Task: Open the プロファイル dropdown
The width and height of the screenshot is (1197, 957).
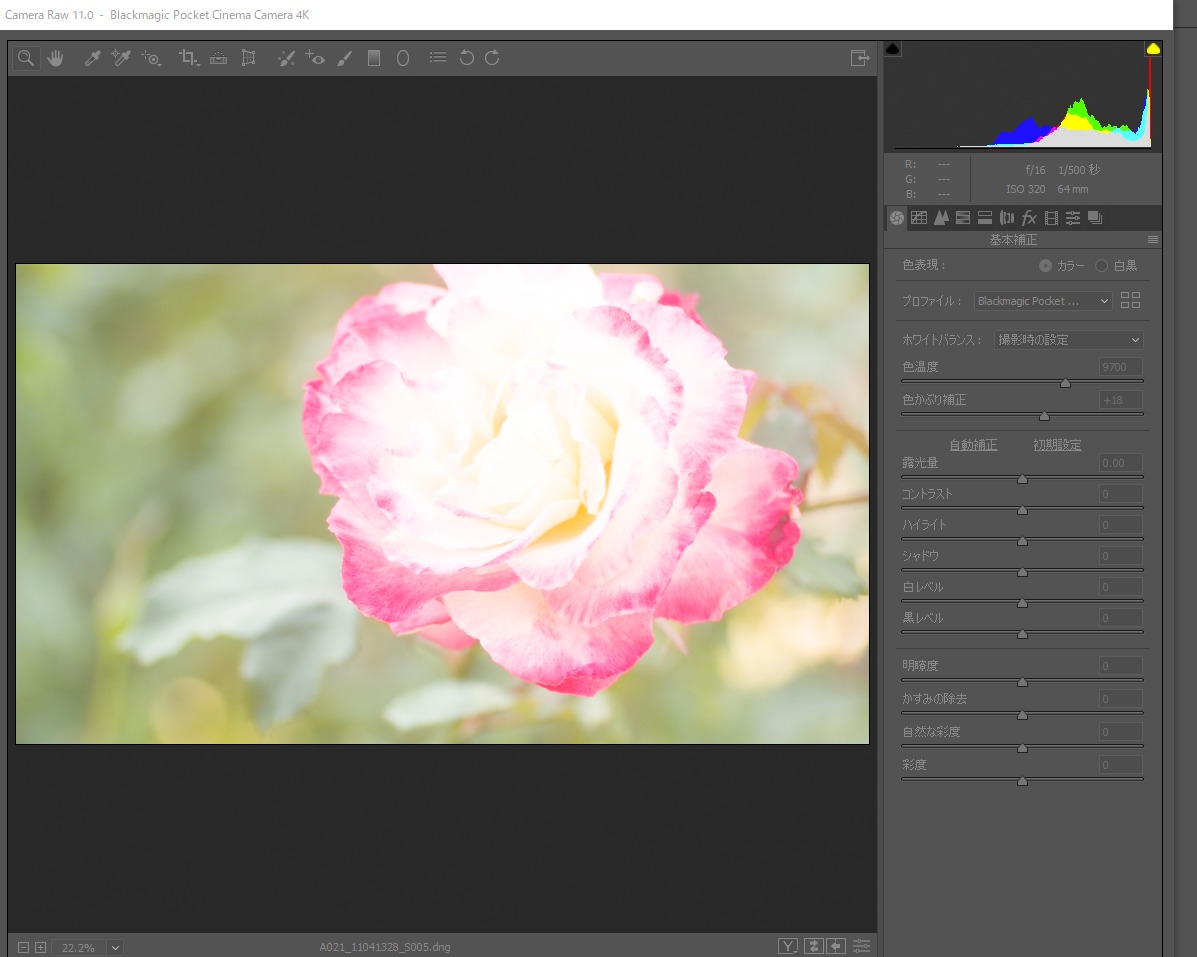Action: pos(1043,301)
